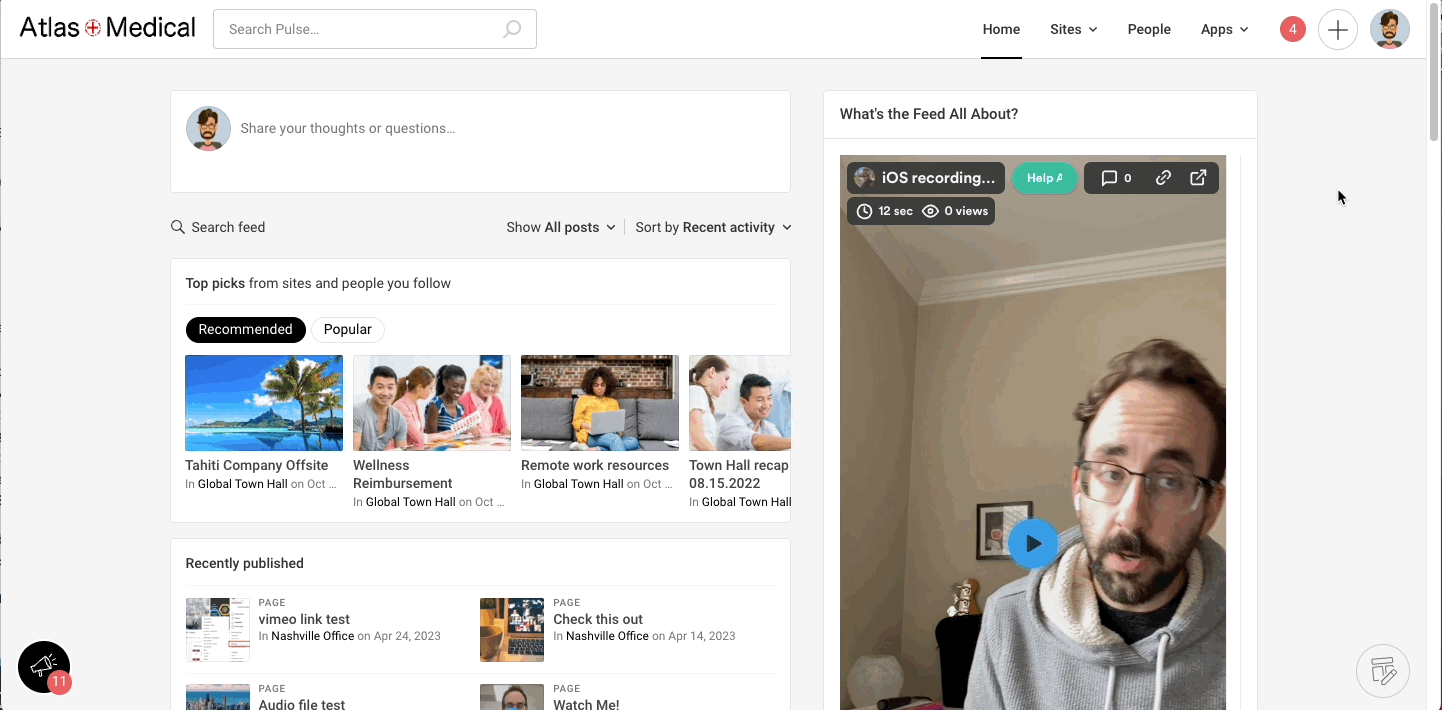The image size is (1442, 710).
Task: Open the user profile avatar menu
Action: coord(1389,29)
